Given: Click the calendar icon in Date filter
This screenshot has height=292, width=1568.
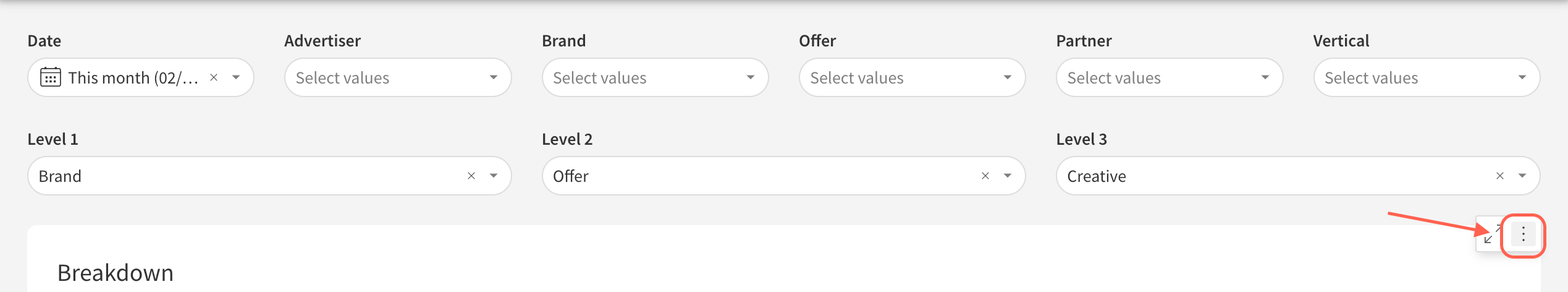Looking at the screenshot, I should click(x=50, y=78).
